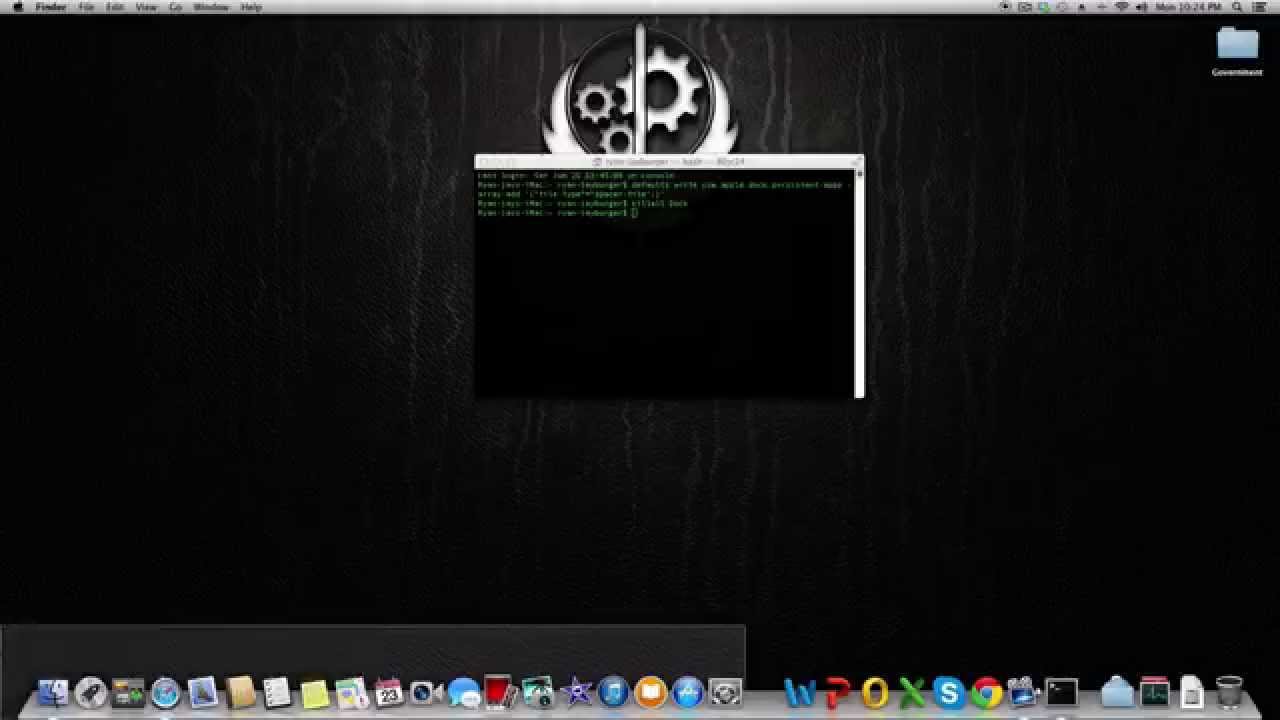Screen dimensions: 1280x720
Task: Launch Microsoft Word blue W icon
Action: pos(800,692)
